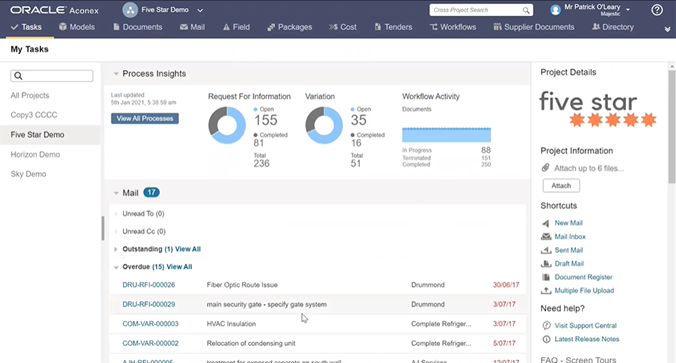The height and width of the screenshot is (363, 676).
Task: Expand the Unread To (0) group
Action: 116,214
